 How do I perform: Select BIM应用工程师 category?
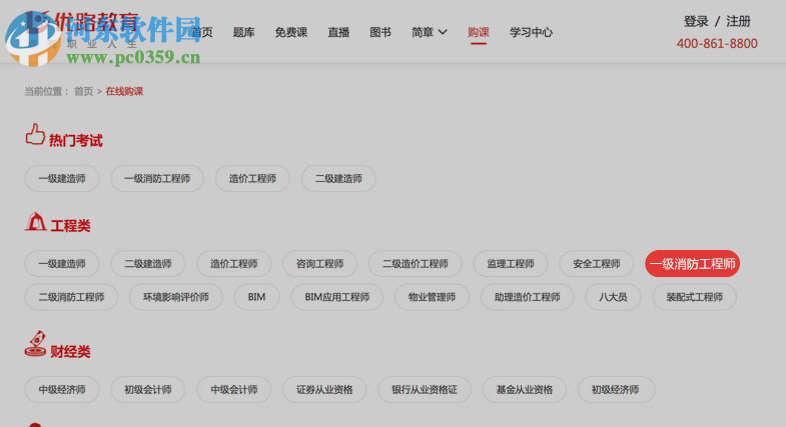point(337,297)
